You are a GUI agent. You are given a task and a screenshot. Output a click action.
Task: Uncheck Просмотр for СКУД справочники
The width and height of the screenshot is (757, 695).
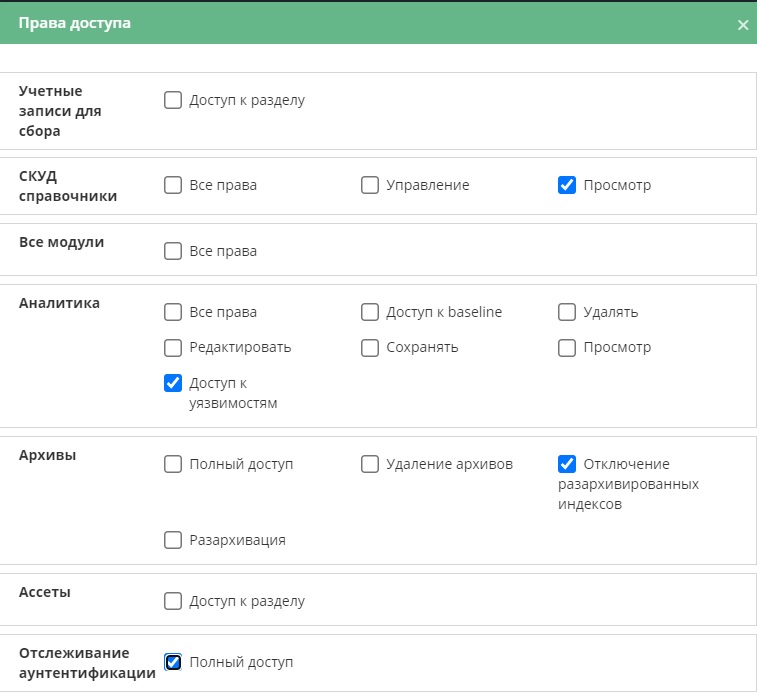click(567, 185)
